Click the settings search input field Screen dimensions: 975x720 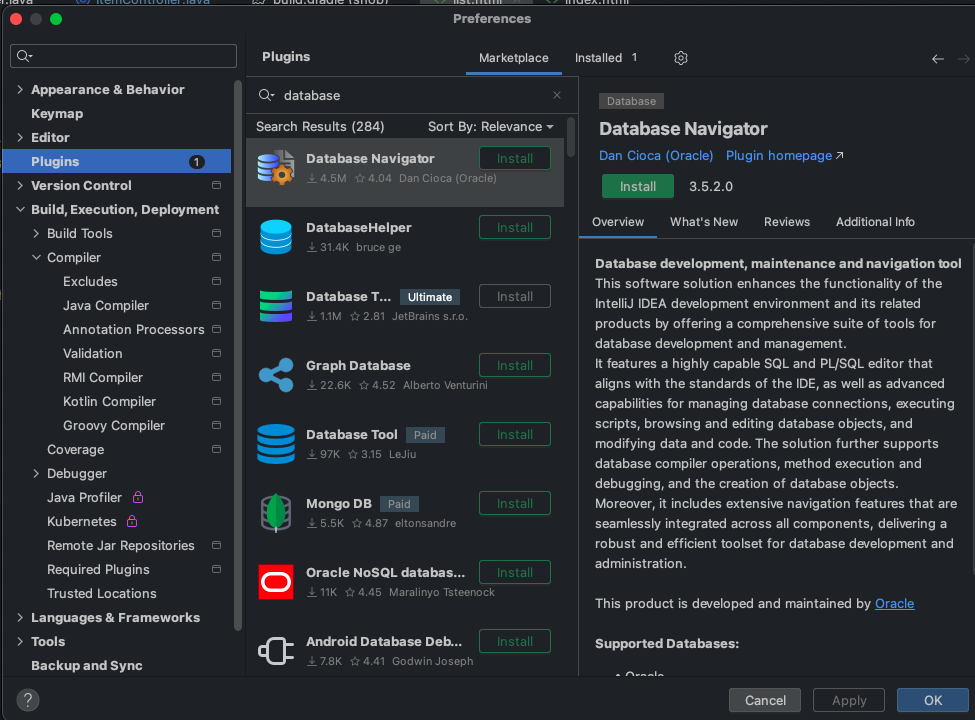(x=123, y=56)
